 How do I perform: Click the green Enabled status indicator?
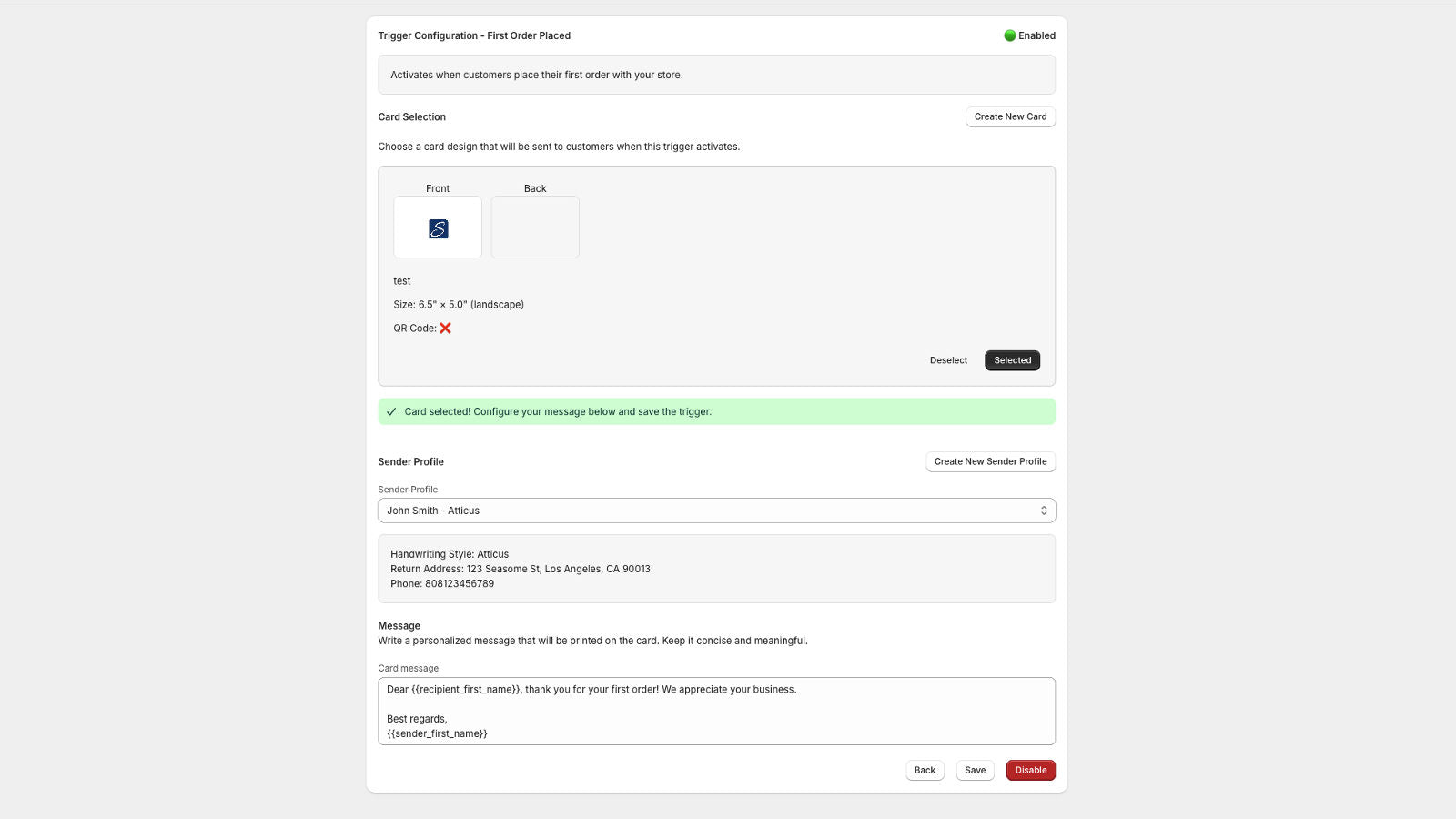pos(1009,35)
